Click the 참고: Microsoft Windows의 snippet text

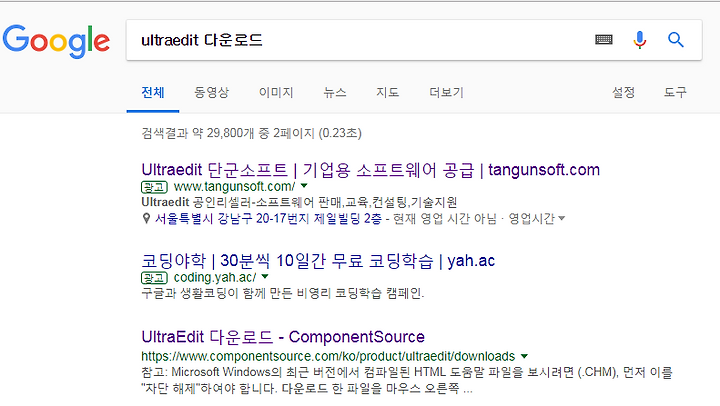[407, 380]
